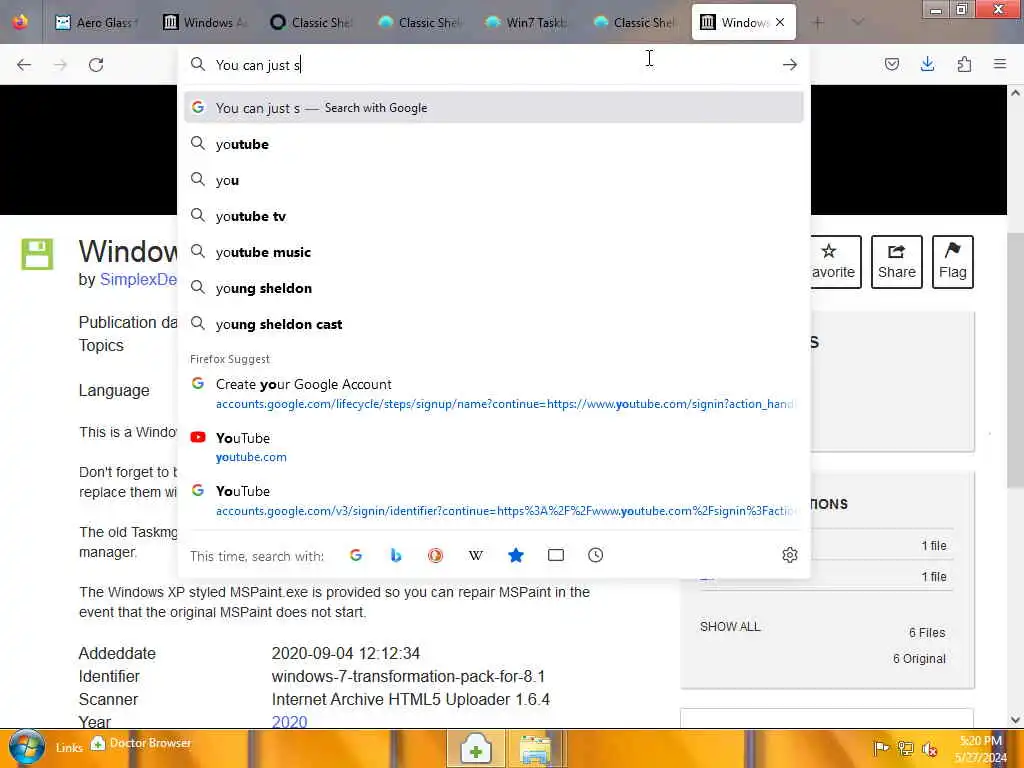Select the 'youtube music' suggestion

point(494,252)
